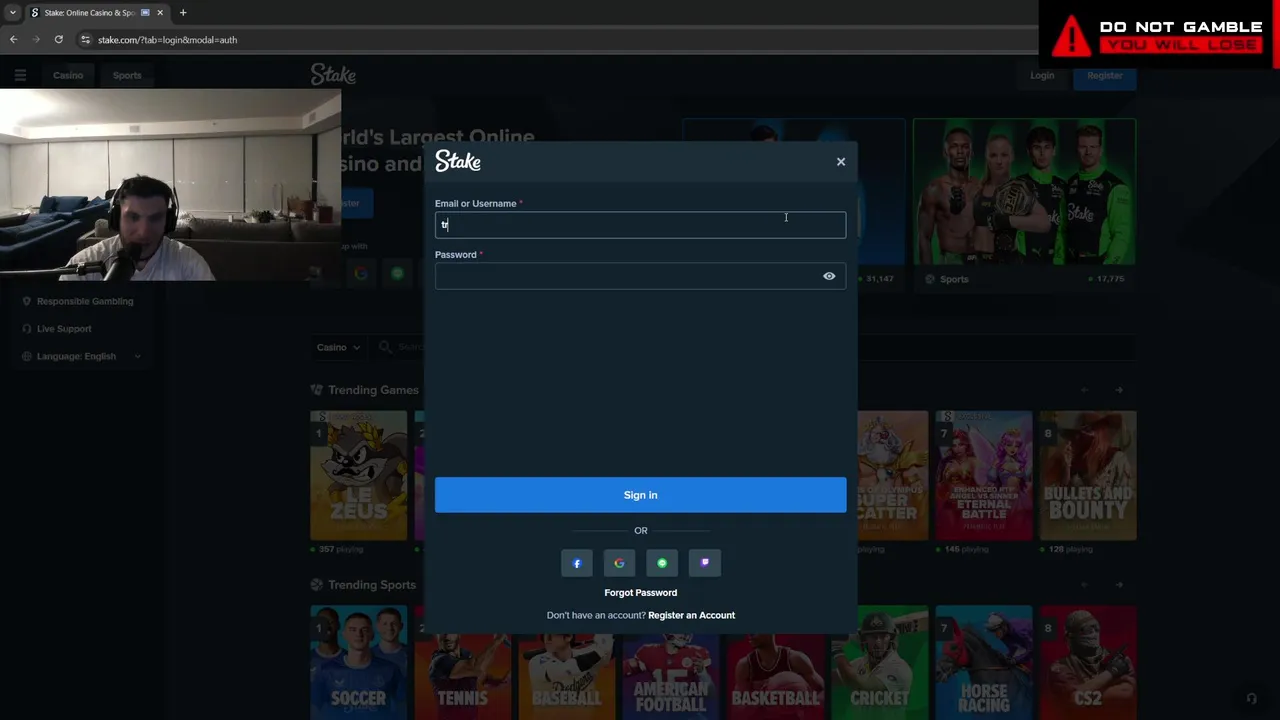Viewport: 1280px width, 720px height.
Task: Switch to the Sports tab
Action: click(x=127, y=75)
